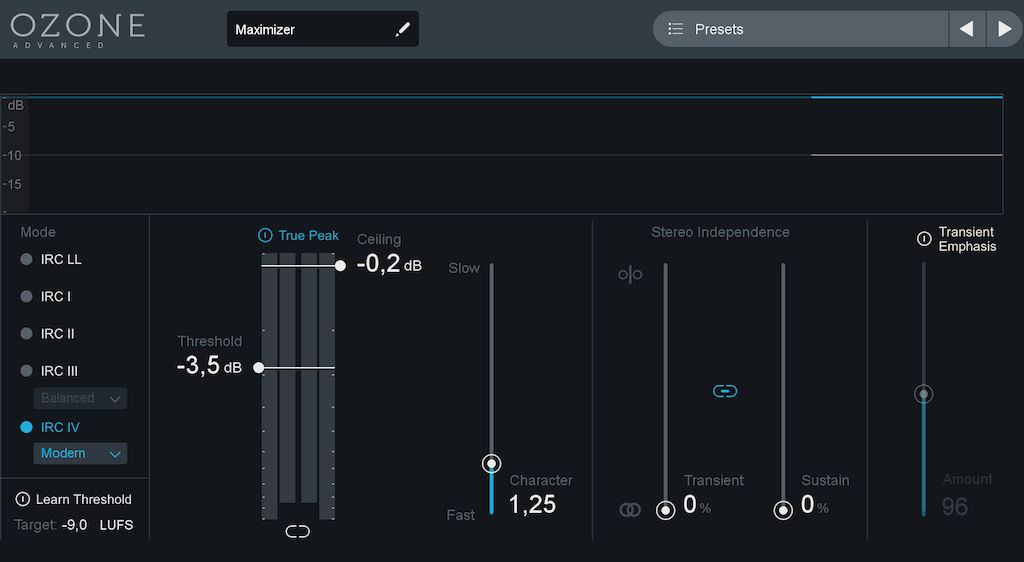The height and width of the screenshot is (562, 1024).
Task: Open the Modern style dropdown
Action: tap(81, 454)
